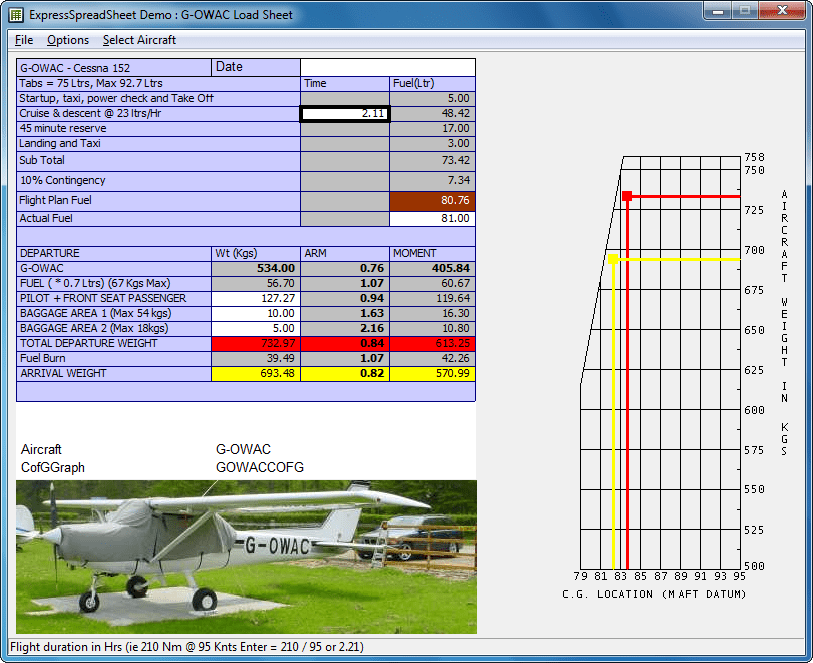The image size is (813, 663).
Task: Click the empty Date input cell
Action: (388, 67)
